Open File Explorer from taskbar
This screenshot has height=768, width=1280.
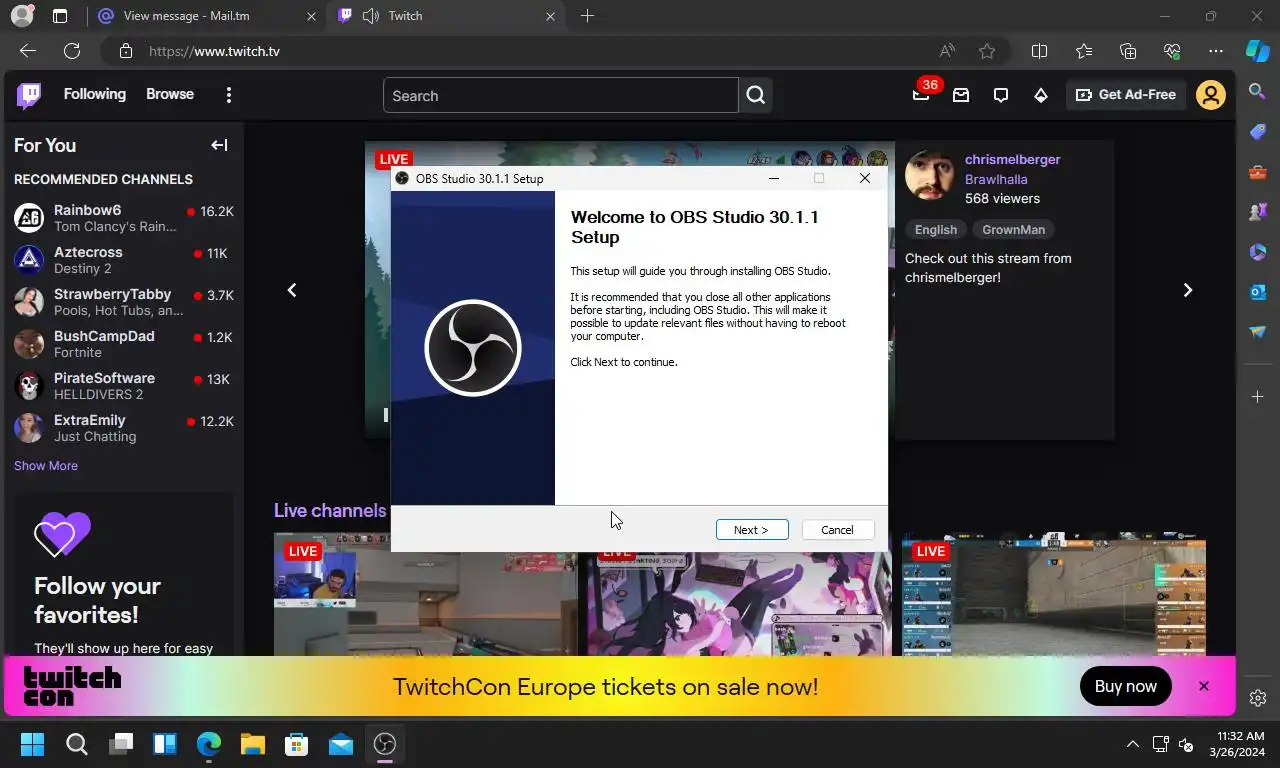pos(253,744)
